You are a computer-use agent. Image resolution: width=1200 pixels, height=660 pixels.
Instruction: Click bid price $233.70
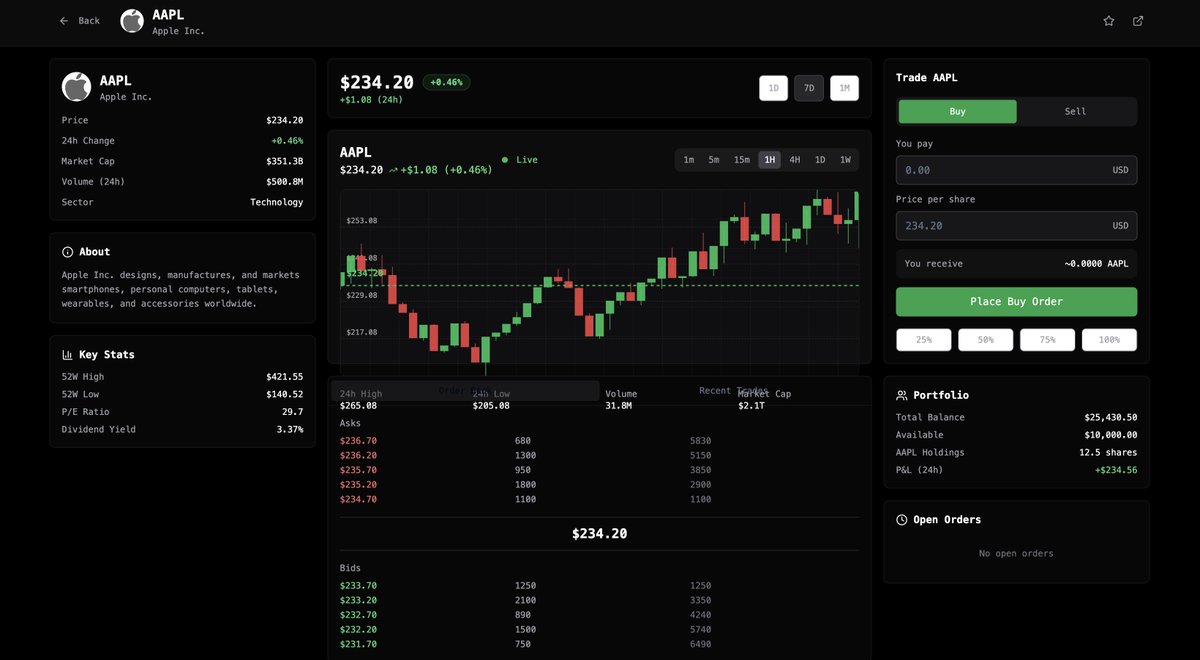pyautogui.click(x=358, y=586)
